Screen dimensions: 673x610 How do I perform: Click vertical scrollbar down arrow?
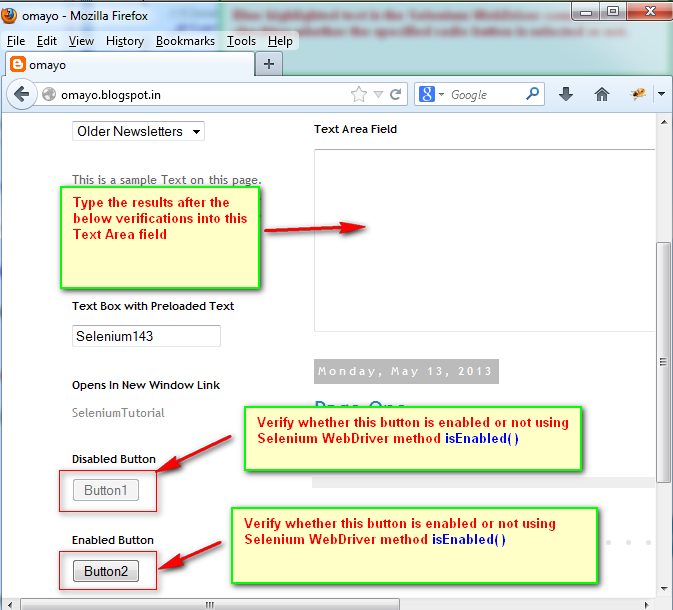coord(664,589)
